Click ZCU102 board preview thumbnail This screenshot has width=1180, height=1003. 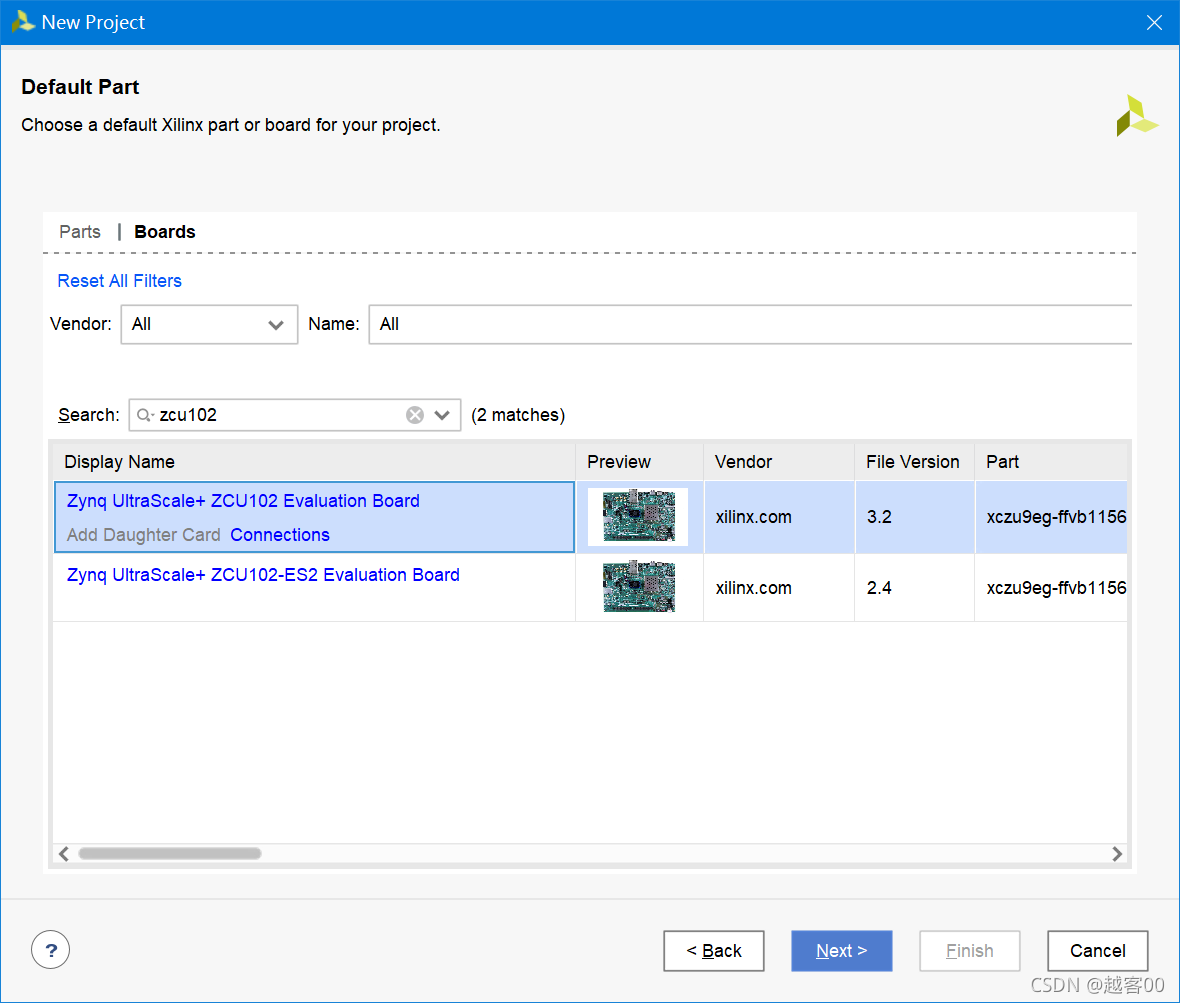639,516
